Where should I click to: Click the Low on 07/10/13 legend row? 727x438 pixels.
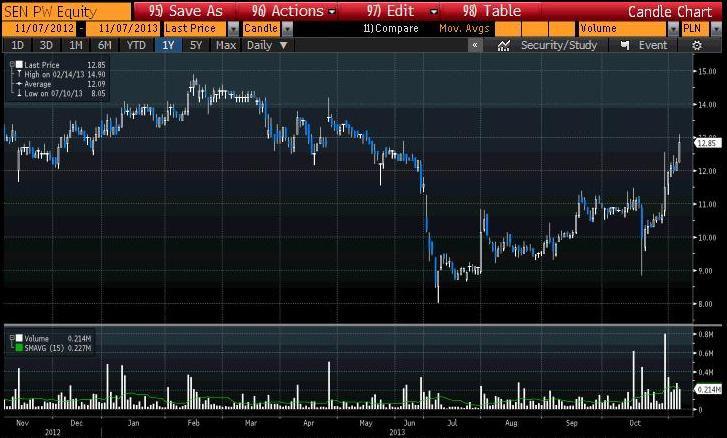click(x=61, y=94)
